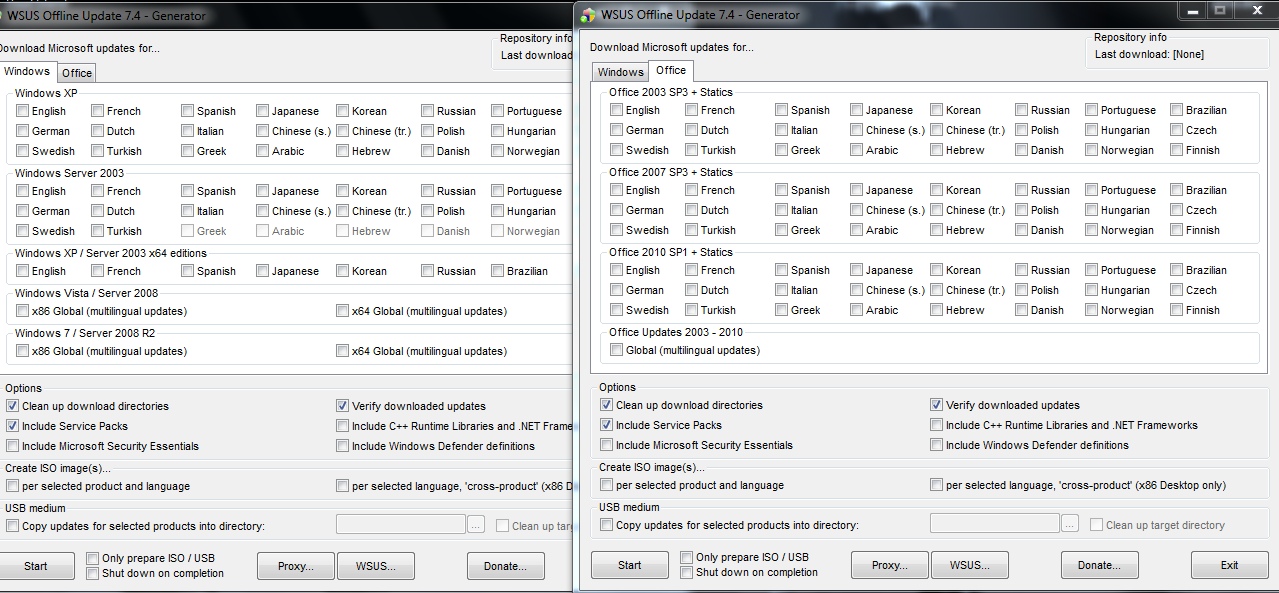
Task: Check Include Microsoft Security Essentials in left window
Action: (13, 446)
